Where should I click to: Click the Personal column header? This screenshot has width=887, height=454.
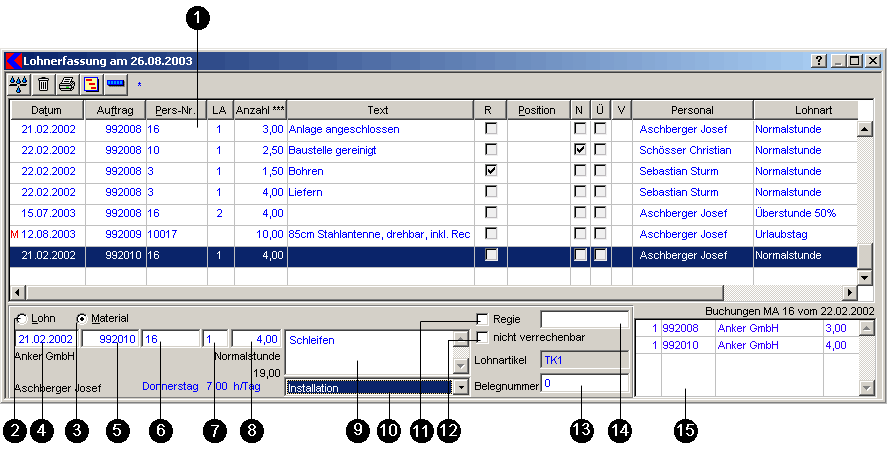pyautogui.click(x=692, y=110)
